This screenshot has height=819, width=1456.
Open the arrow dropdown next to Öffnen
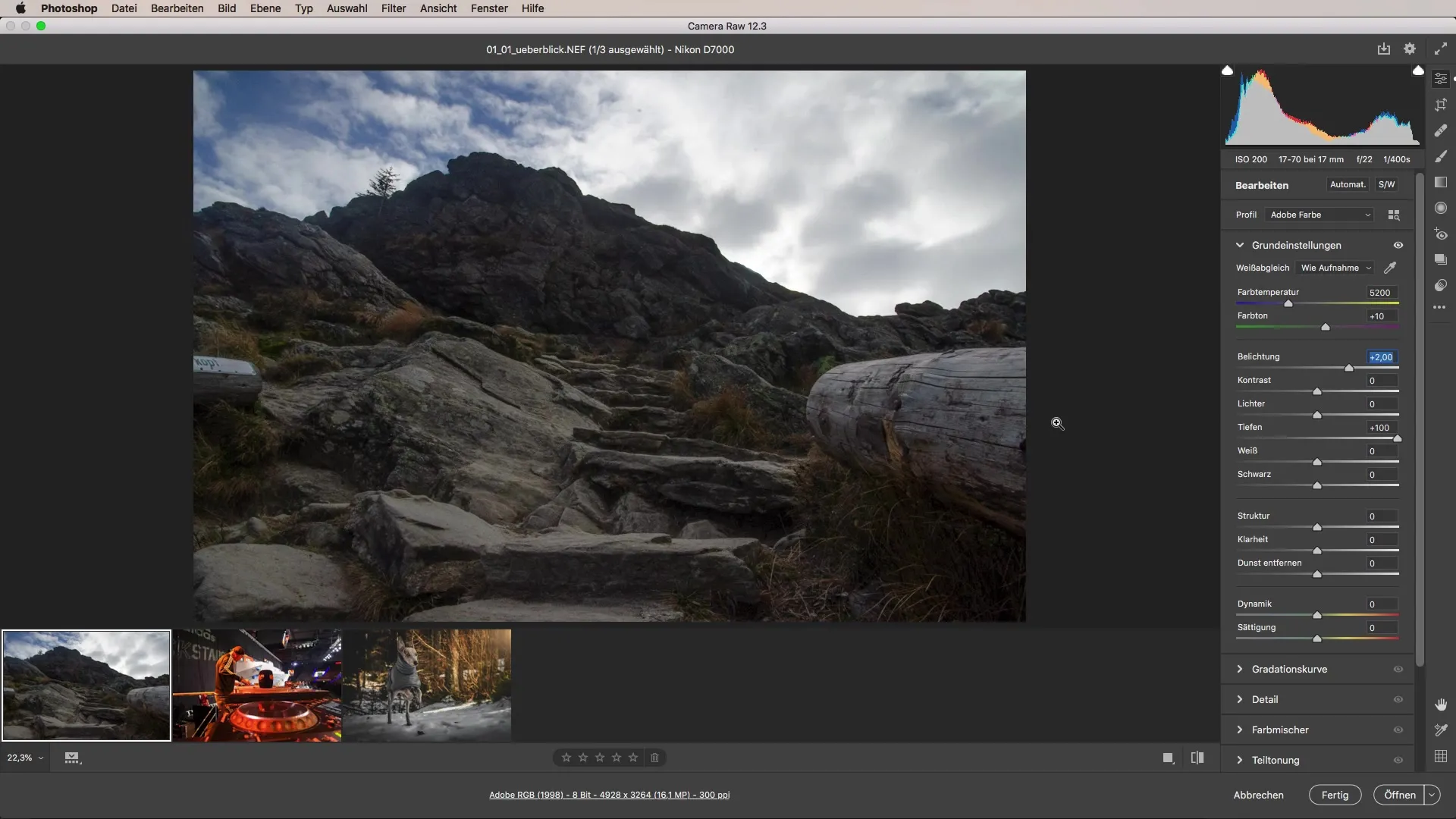coord(1432,795)
